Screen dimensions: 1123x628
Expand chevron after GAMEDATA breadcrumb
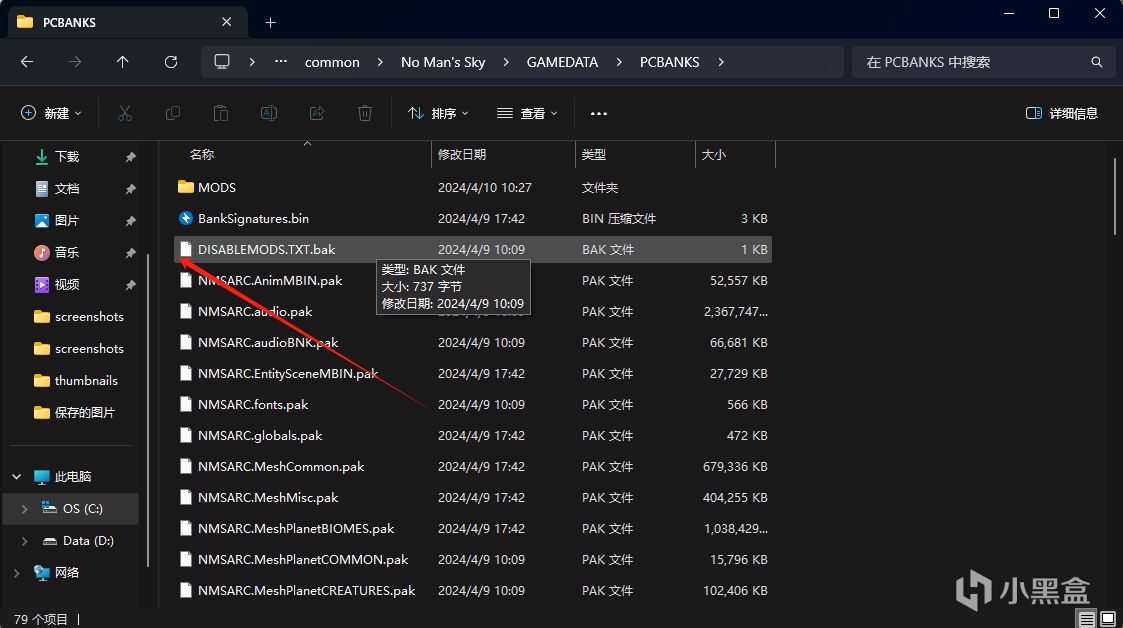click(619, 62)
